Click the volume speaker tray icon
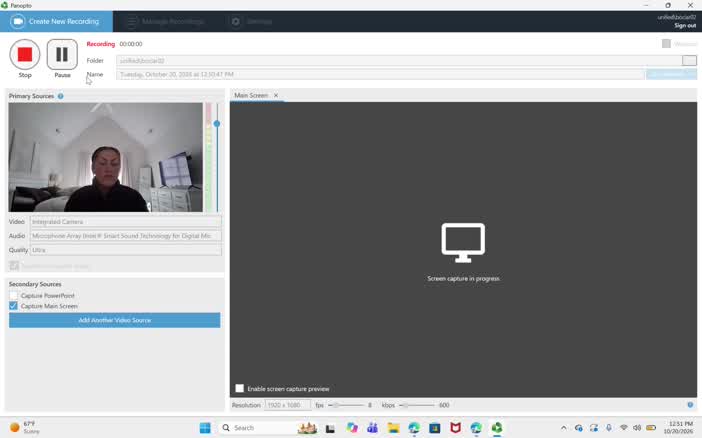 637,428
